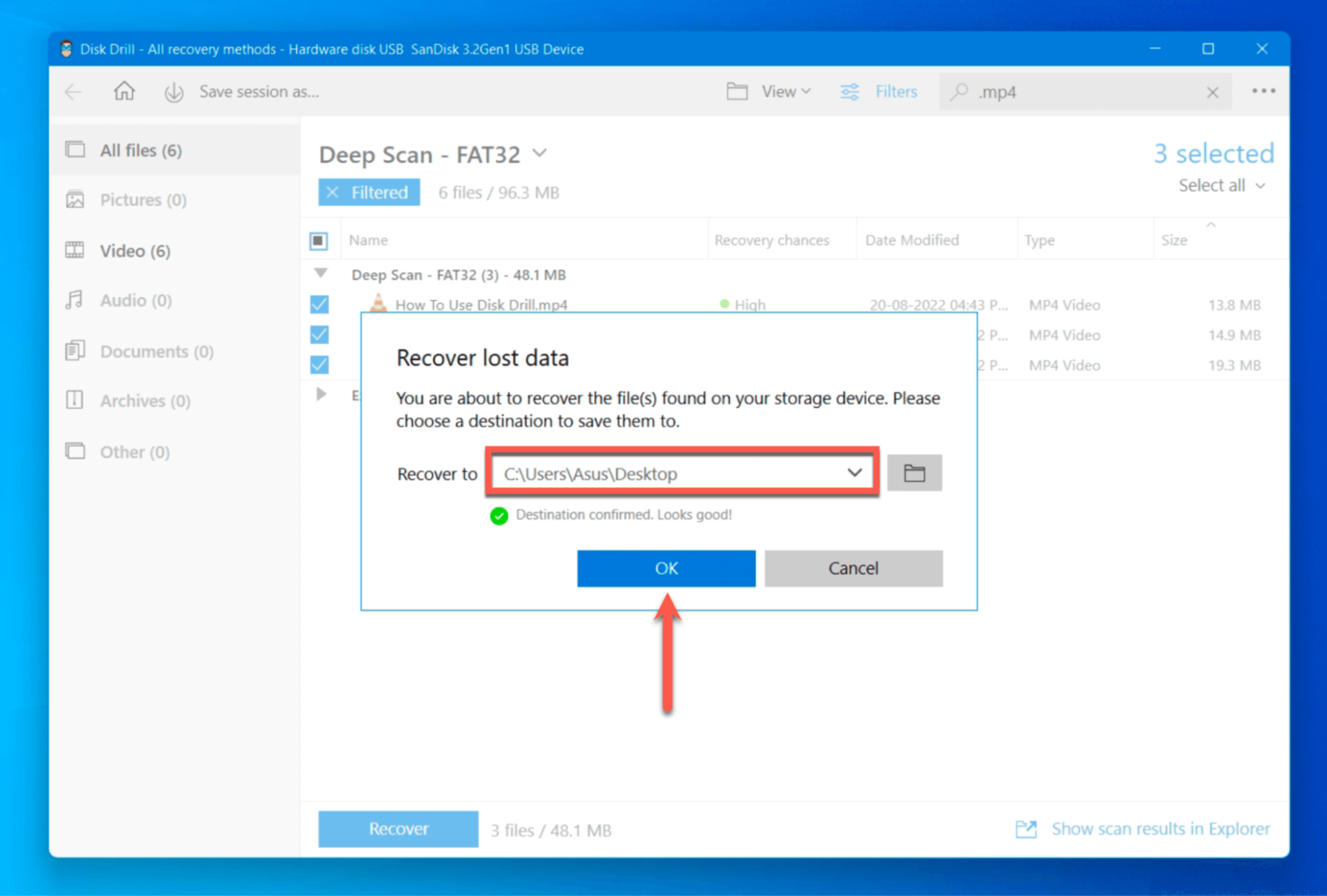This screenshot has height=896, width=1327.
Task: Confirm recovery by clicking OK
Action: coord(665,569)
